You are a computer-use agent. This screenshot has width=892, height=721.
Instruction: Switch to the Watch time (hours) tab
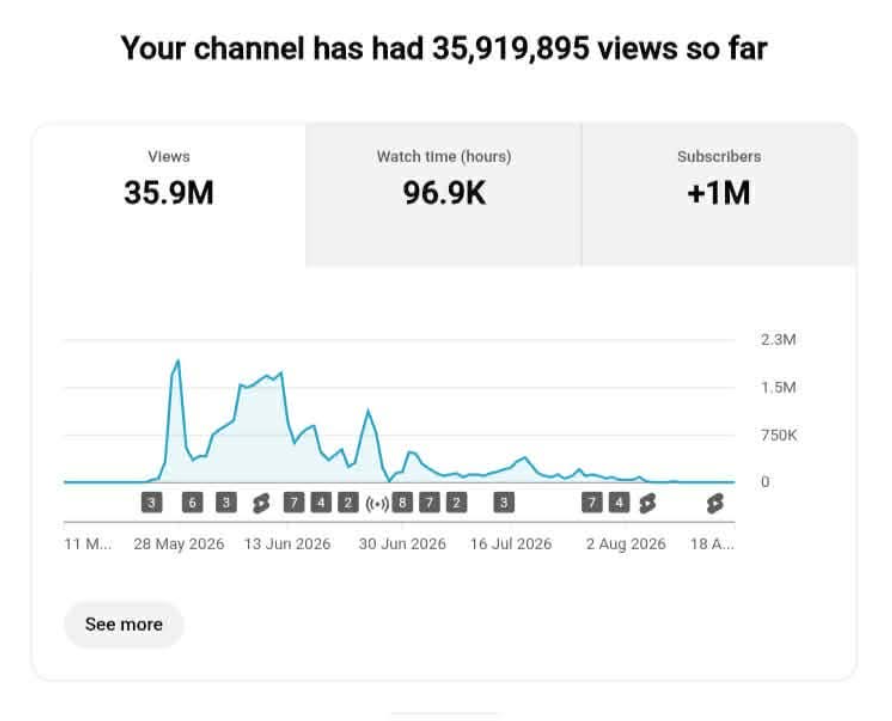(x=444, y=195)
